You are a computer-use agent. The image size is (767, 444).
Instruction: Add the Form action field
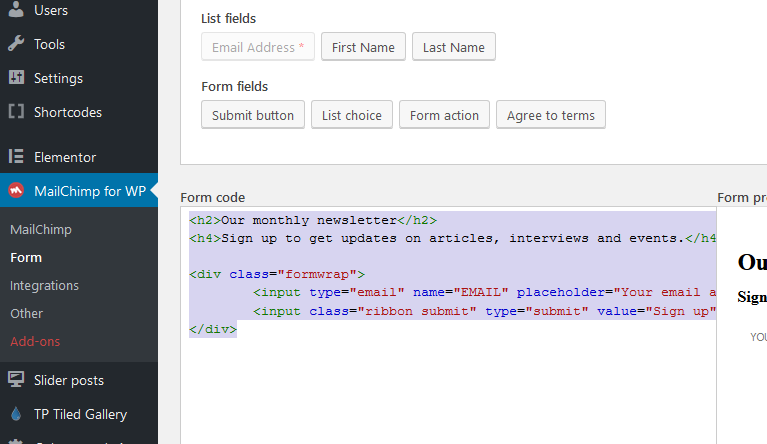[444, 115]
